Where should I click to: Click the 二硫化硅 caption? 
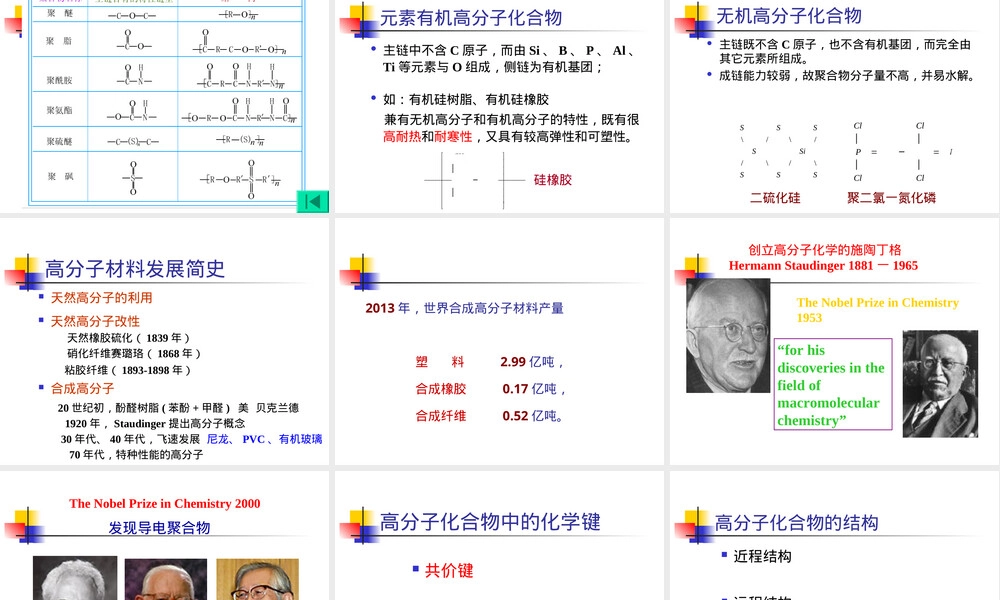coord(775,198)
